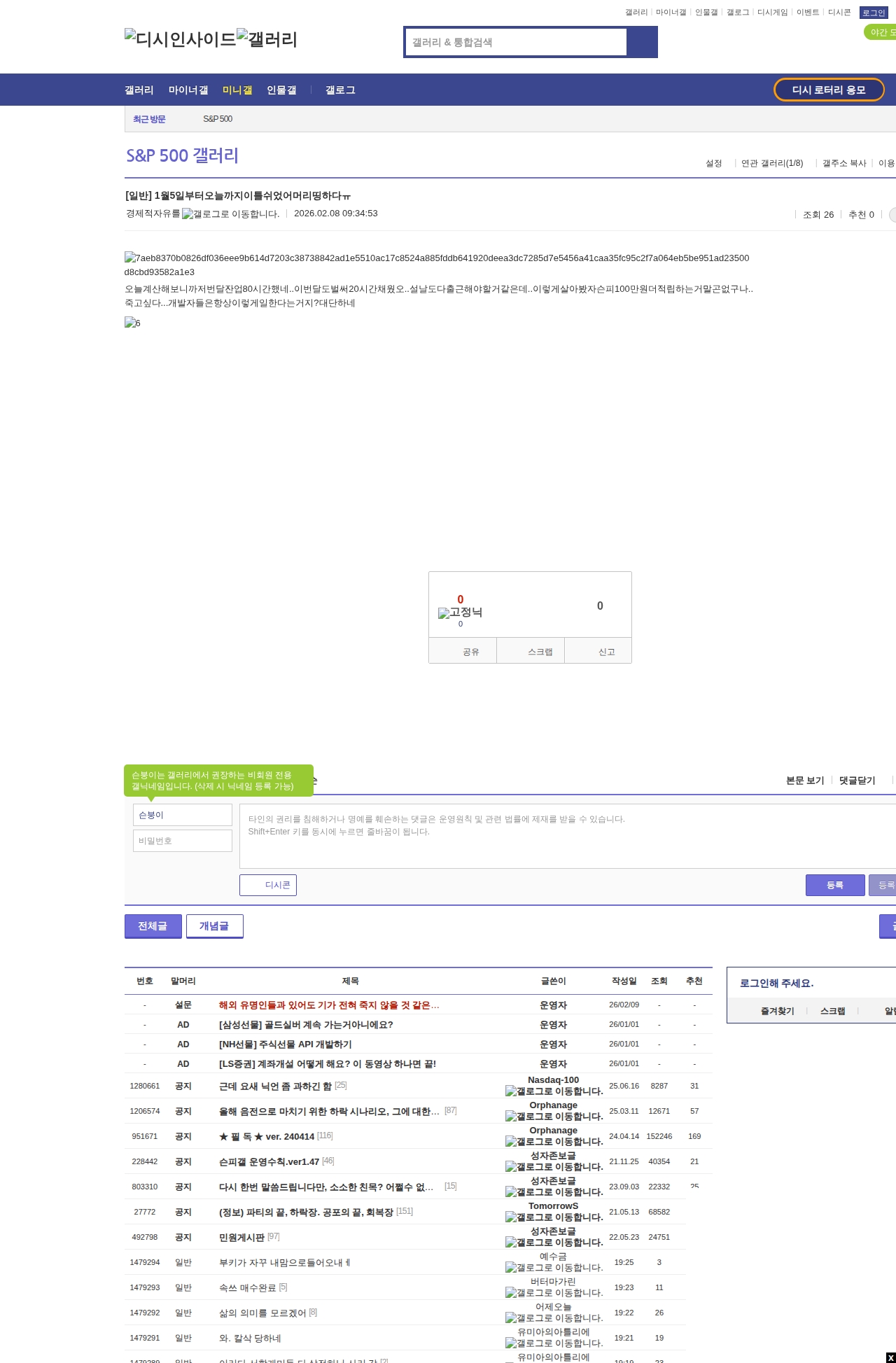The height and width of the screenshot is (1363, 896).
Task: Open 어제오늘's gallog icon in the list
Action: [554, 1318]
